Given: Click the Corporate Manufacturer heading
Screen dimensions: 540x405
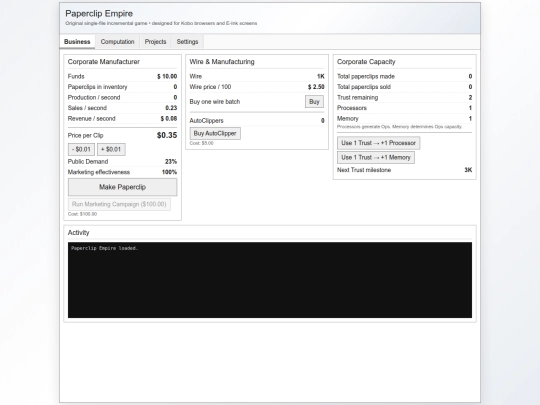Looking at the screenshot, I should tap(104, 62).
